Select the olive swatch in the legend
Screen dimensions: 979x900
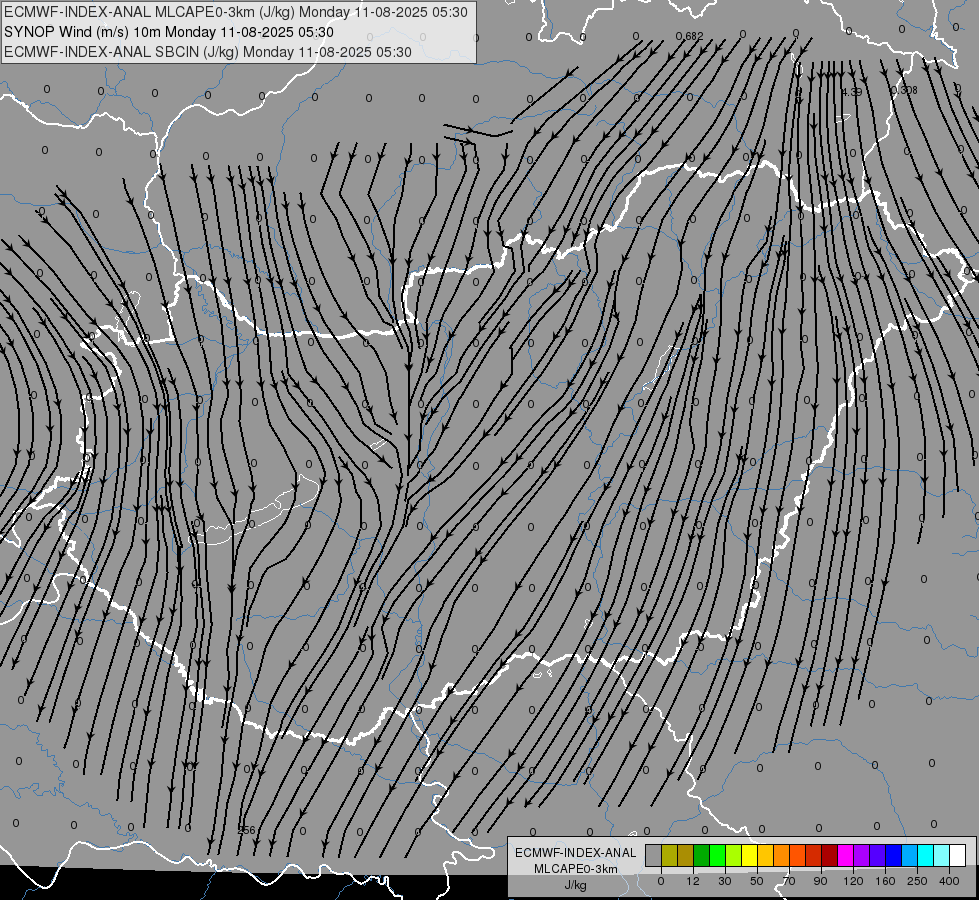pyautogui.click(x=669, y=855)
